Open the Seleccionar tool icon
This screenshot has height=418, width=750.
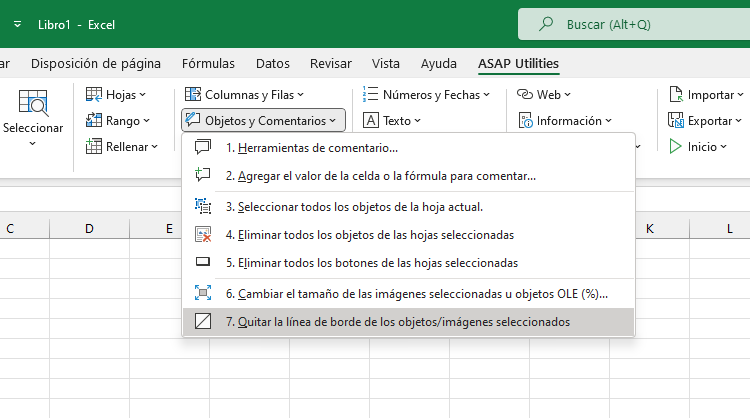coord(33,103)
